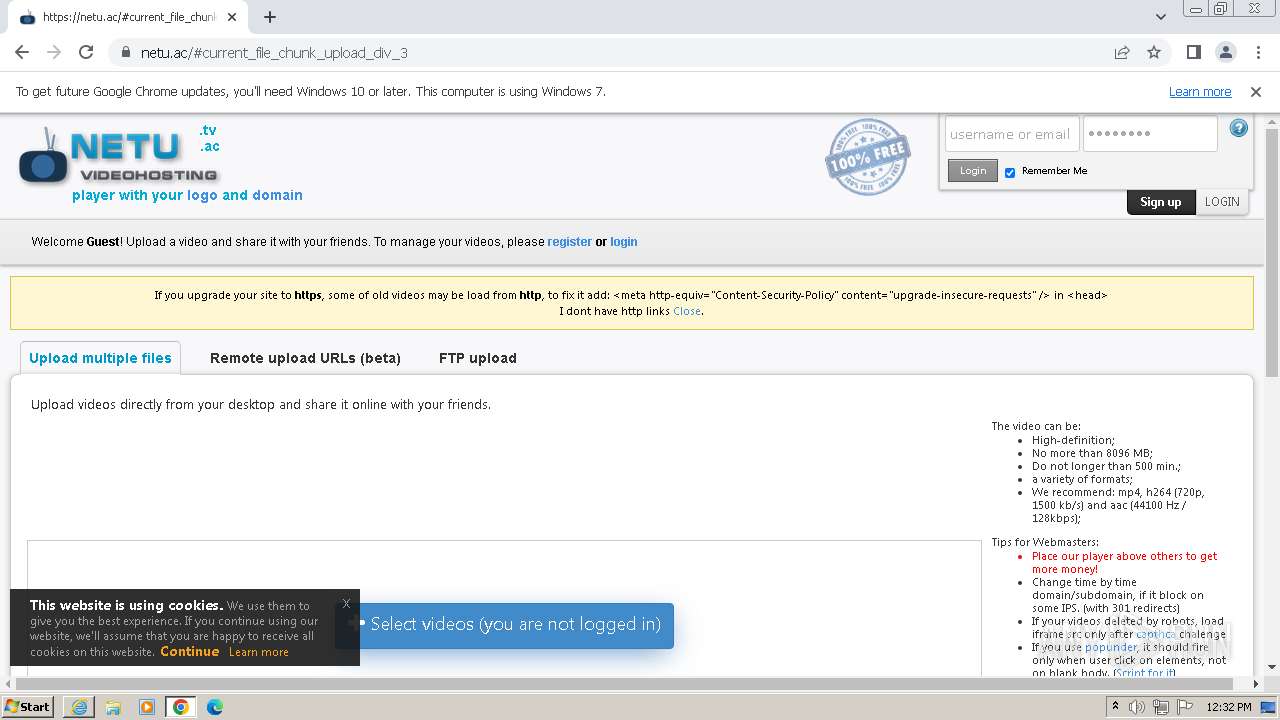
Task: Open Microsoft Edge from taskbar
Action: click(x=215, y=707)
